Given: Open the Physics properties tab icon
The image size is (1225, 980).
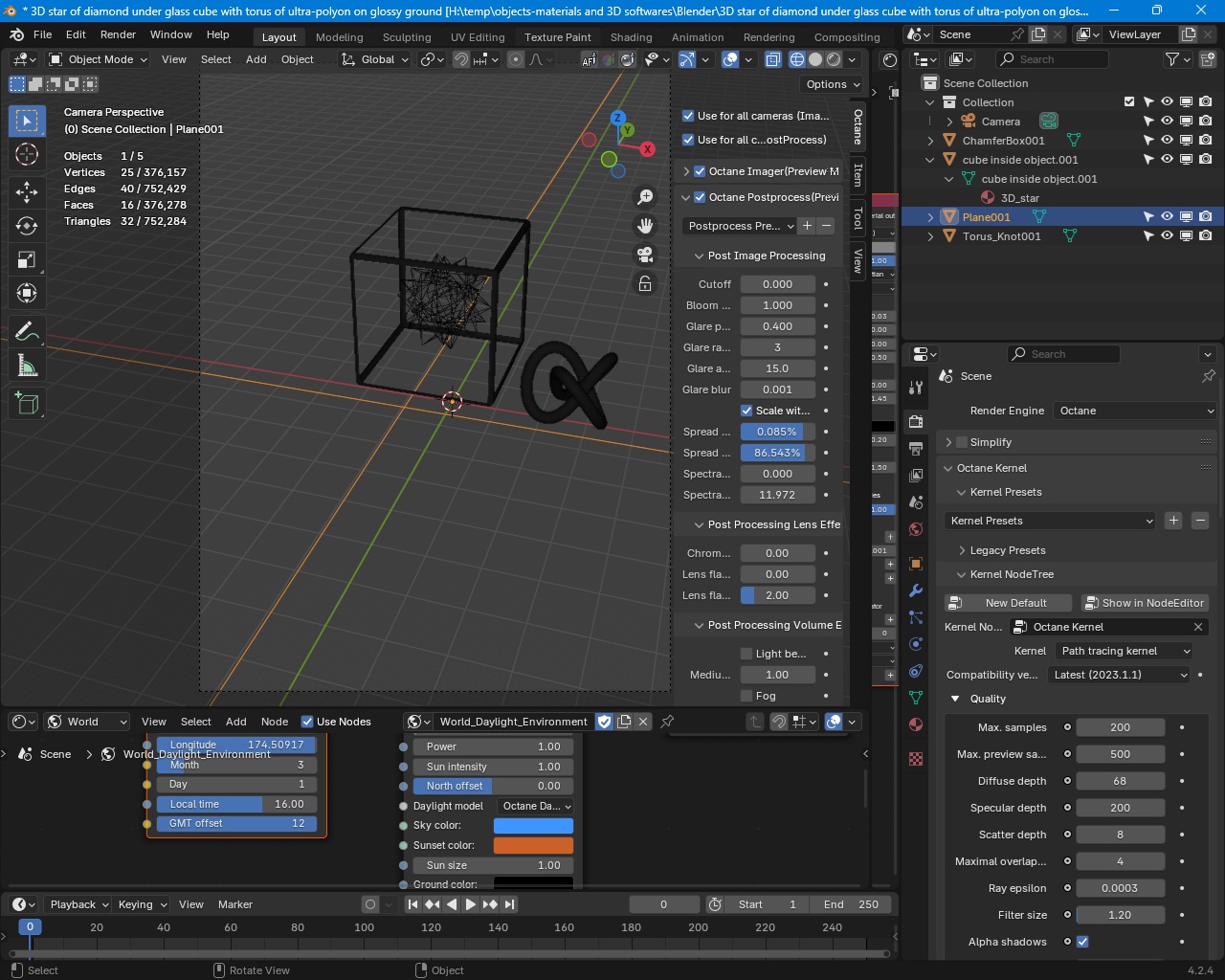Looking at the screenshot, I should (x=916, y=644).
